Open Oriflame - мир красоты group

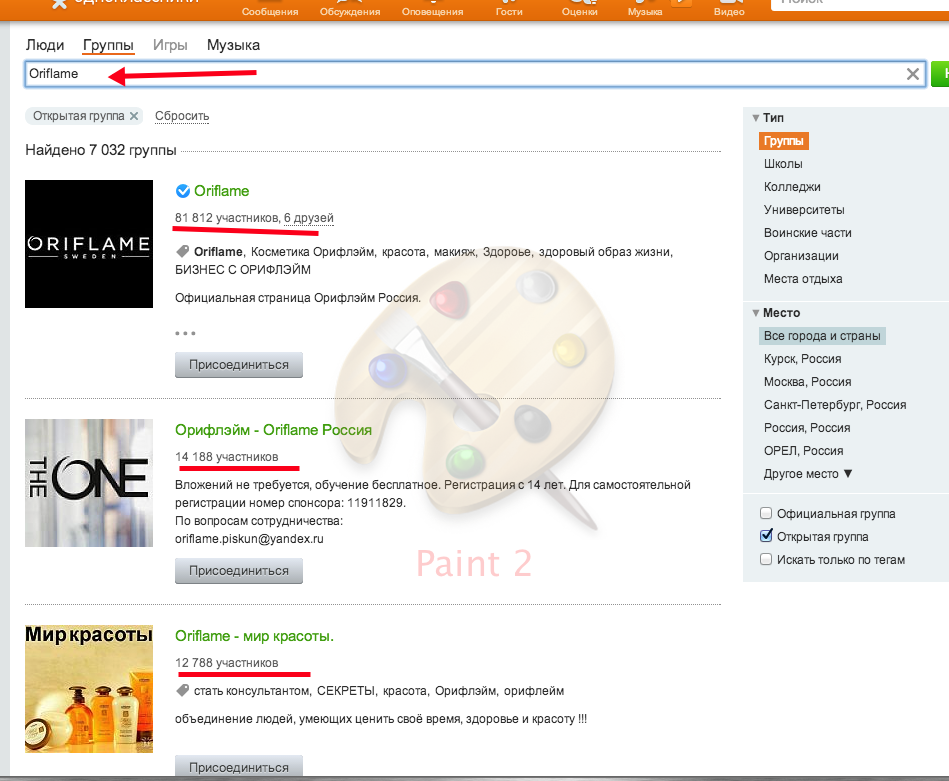(x=254, y=636)
